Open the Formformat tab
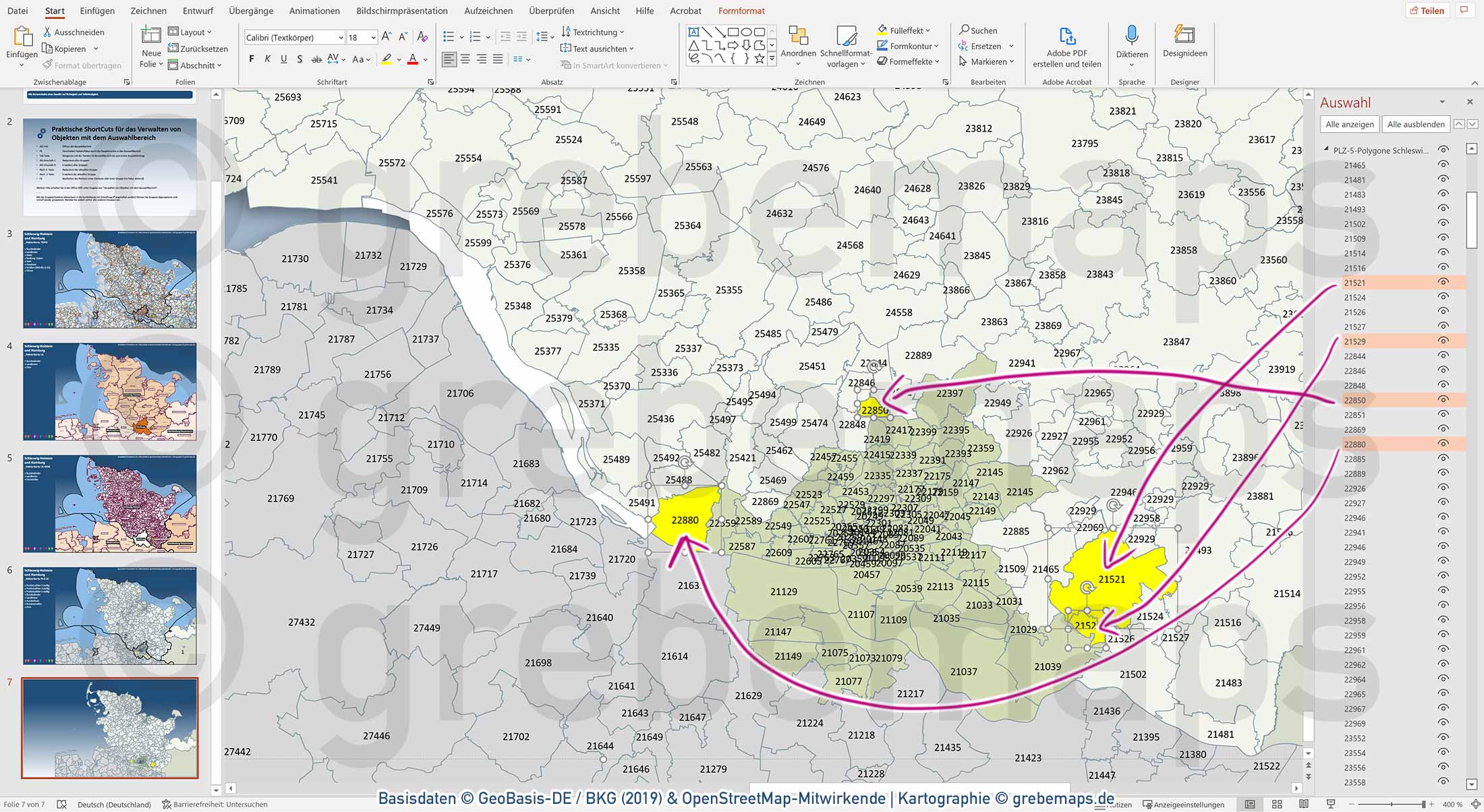Viewport: 1484px width, 812px height. pos(741,11)
